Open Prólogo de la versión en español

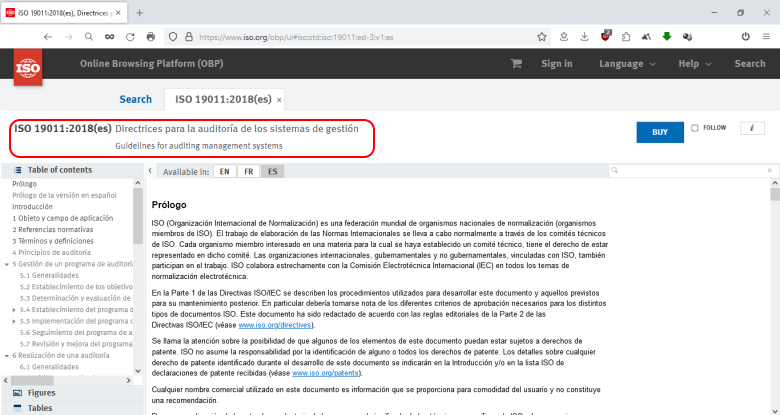coord(65,195)
